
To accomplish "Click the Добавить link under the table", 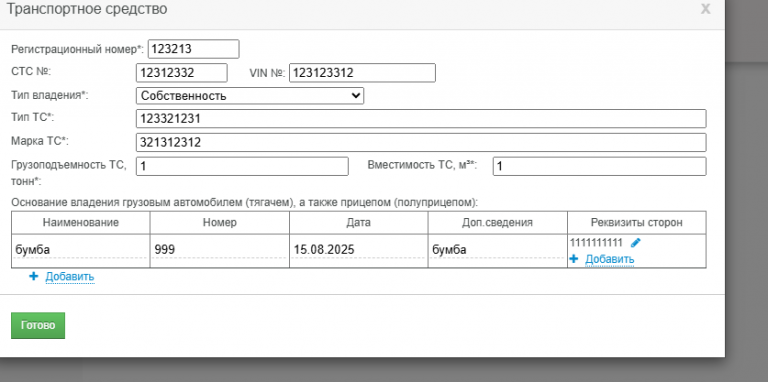I will 70,277.
